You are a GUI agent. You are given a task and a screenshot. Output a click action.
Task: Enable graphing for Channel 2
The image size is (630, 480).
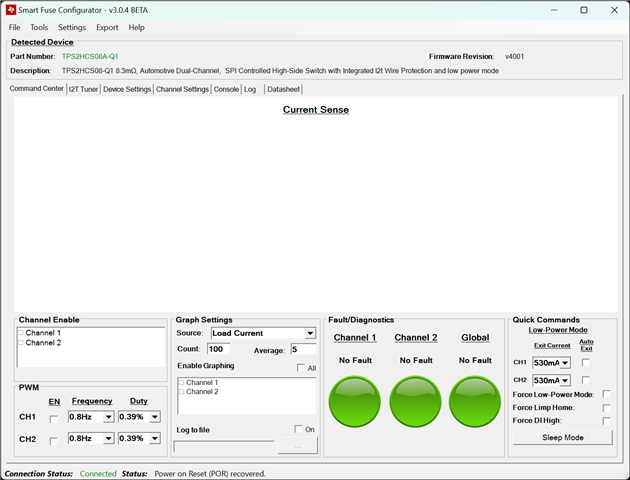pos(182,392)
